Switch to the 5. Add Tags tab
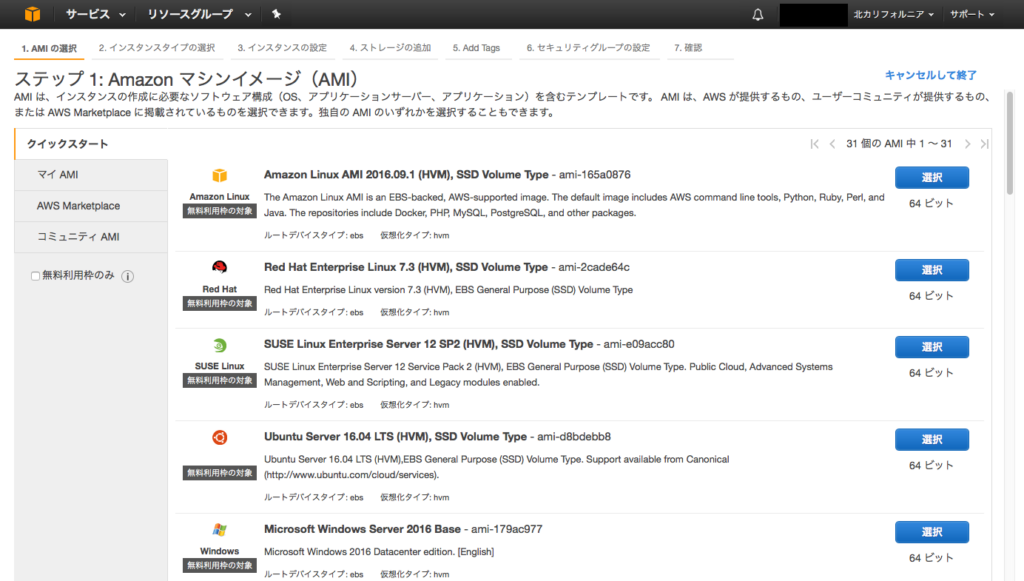Image resolution: width=1024 pixels, height=581 pixels. [x=476, y=48]
